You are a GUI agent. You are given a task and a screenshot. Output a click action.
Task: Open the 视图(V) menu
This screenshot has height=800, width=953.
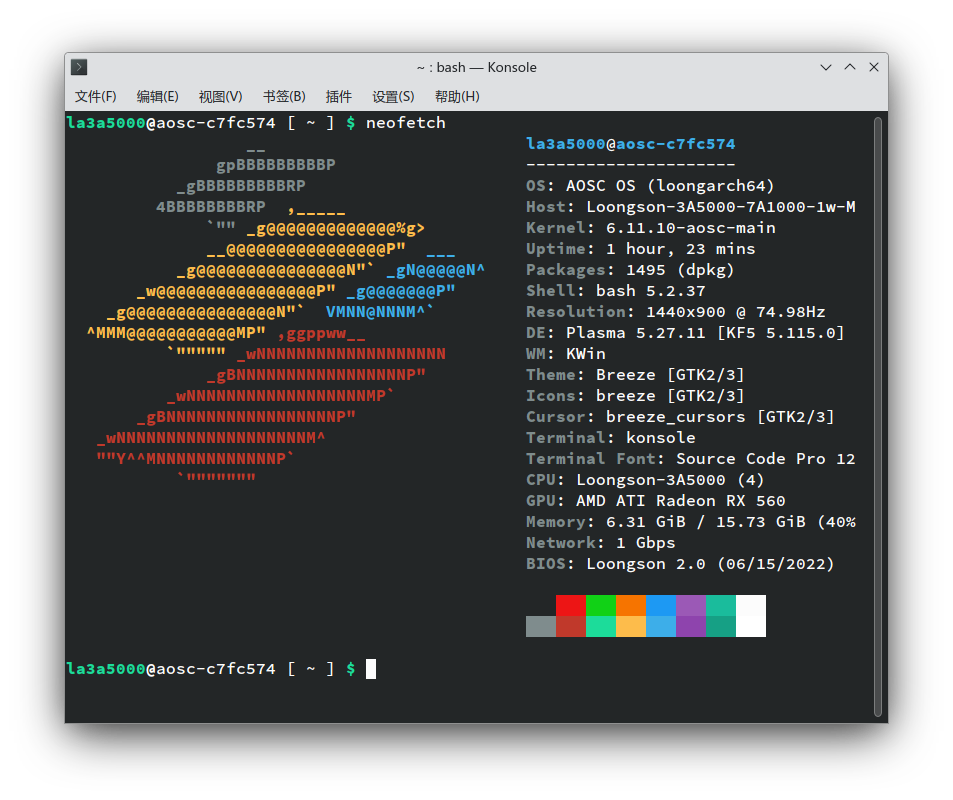[221, 97]
